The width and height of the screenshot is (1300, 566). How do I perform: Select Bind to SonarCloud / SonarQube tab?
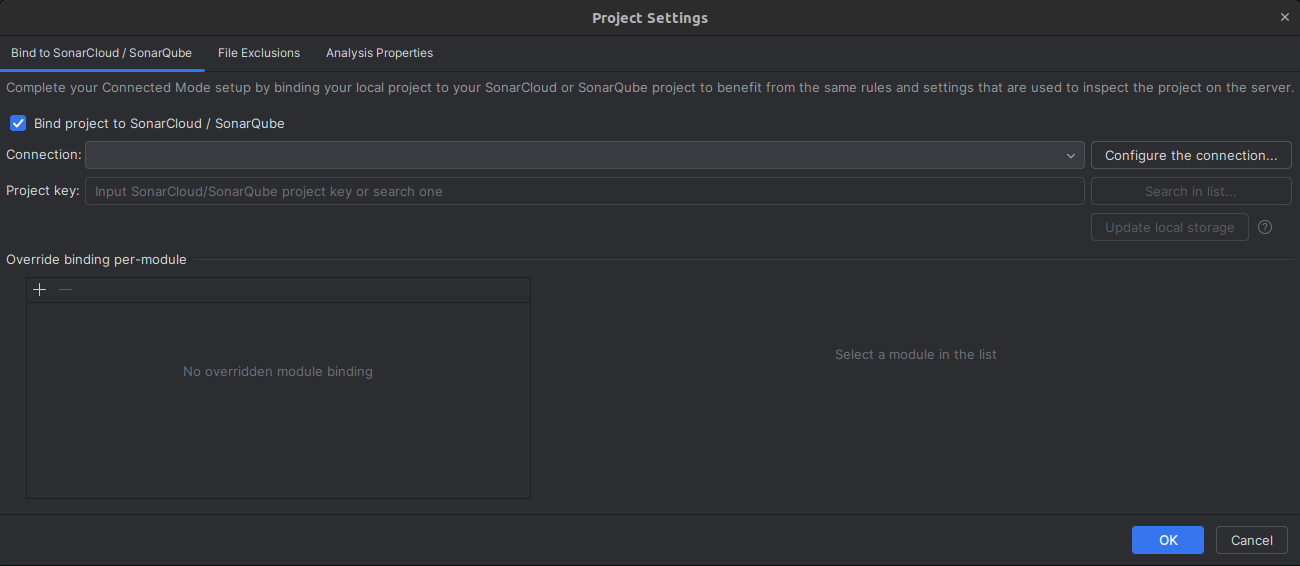(x=101, y=53)
